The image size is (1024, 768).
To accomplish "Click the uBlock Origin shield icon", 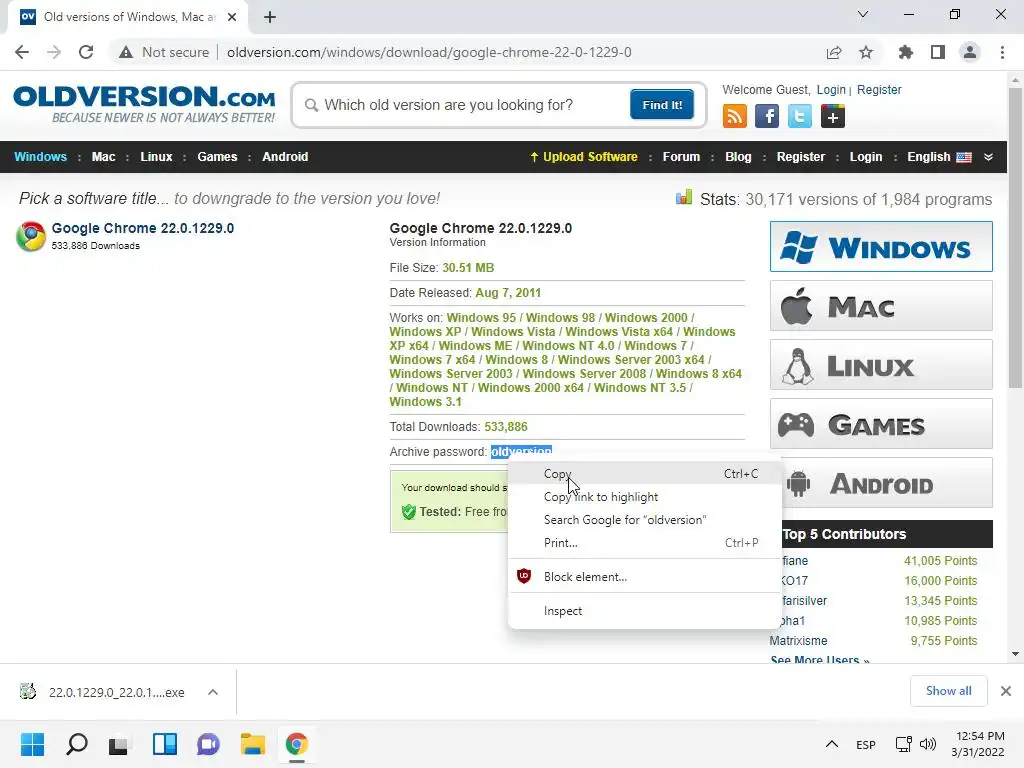I will coord(524,577).
